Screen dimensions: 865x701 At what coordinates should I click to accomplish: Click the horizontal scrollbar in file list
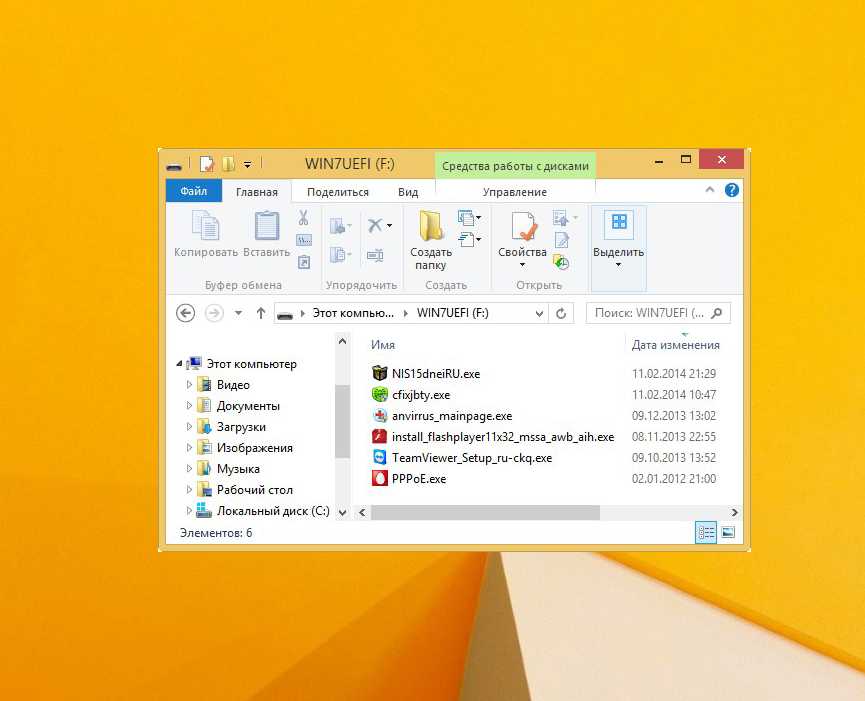485,512
